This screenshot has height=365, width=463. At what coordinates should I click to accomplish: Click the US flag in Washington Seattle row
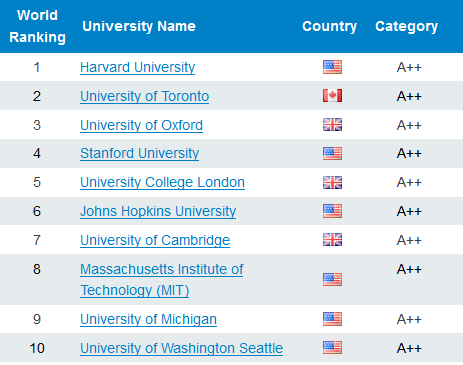click(332, 348)
